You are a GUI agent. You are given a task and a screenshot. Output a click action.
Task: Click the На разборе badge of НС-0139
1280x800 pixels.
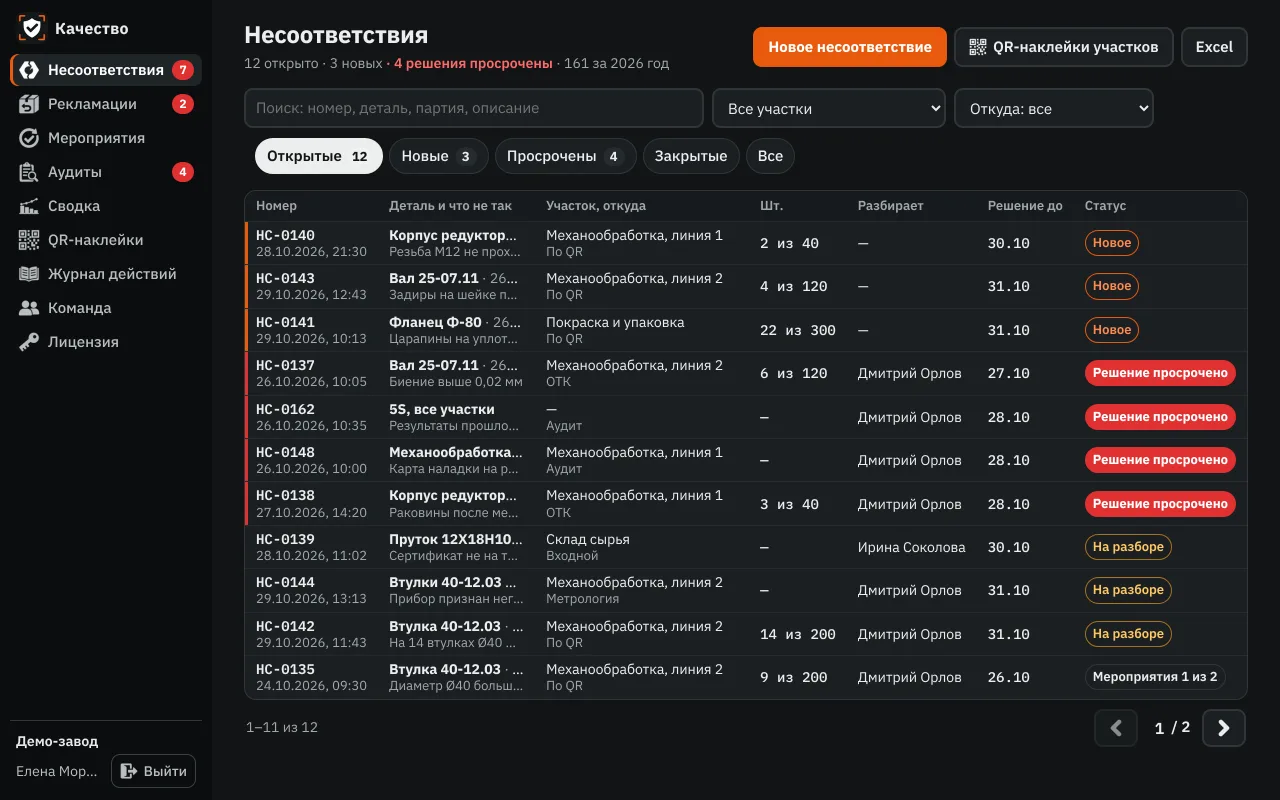point(1128,547)
